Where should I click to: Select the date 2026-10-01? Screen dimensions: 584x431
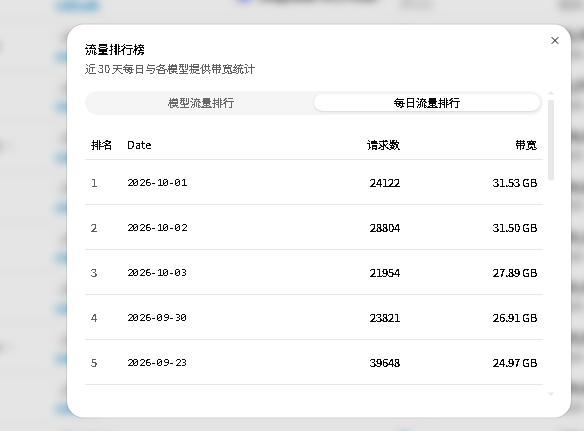tap(157, 183)
